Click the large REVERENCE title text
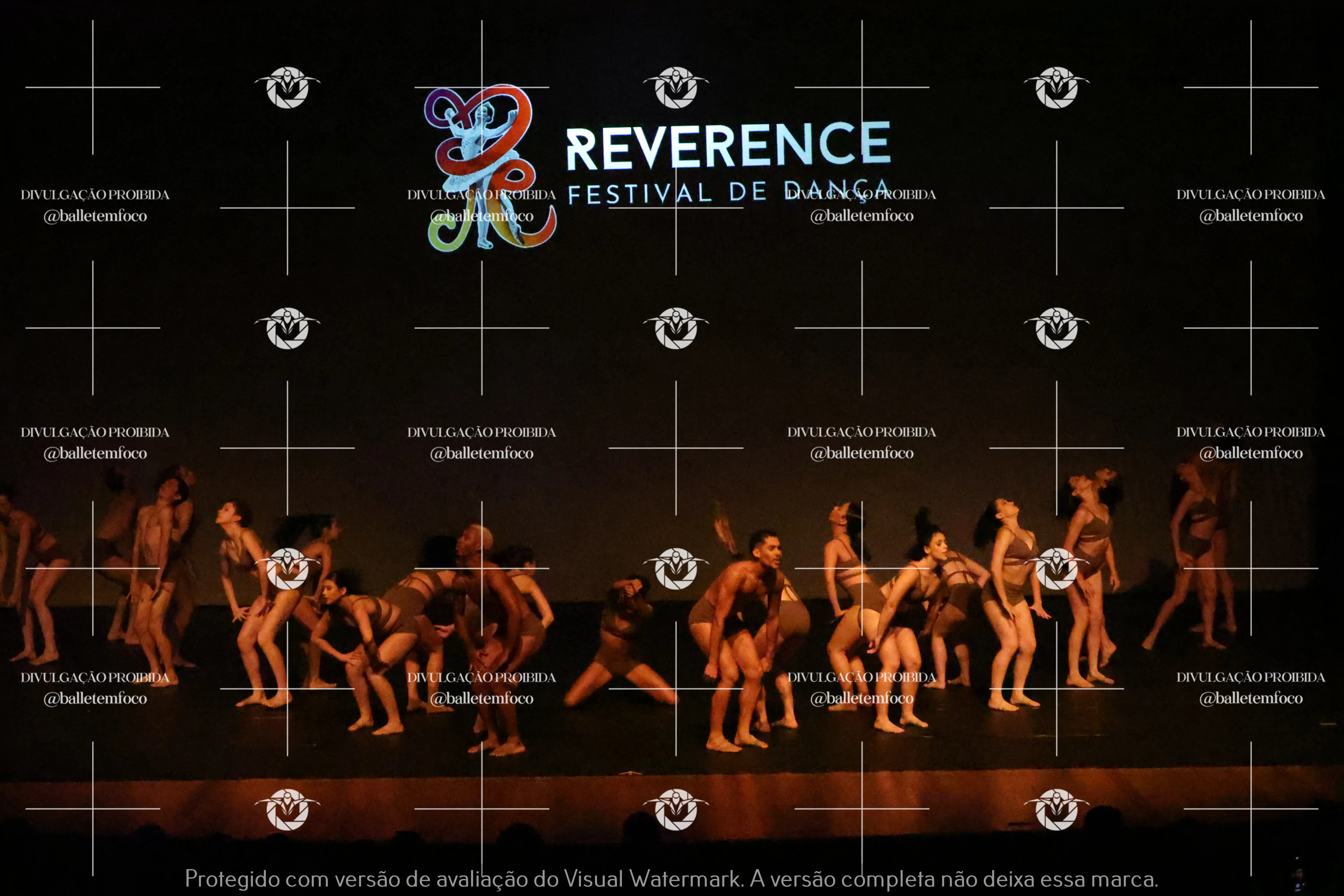Viewport: 1344px width, 896px height. [729, 146]
